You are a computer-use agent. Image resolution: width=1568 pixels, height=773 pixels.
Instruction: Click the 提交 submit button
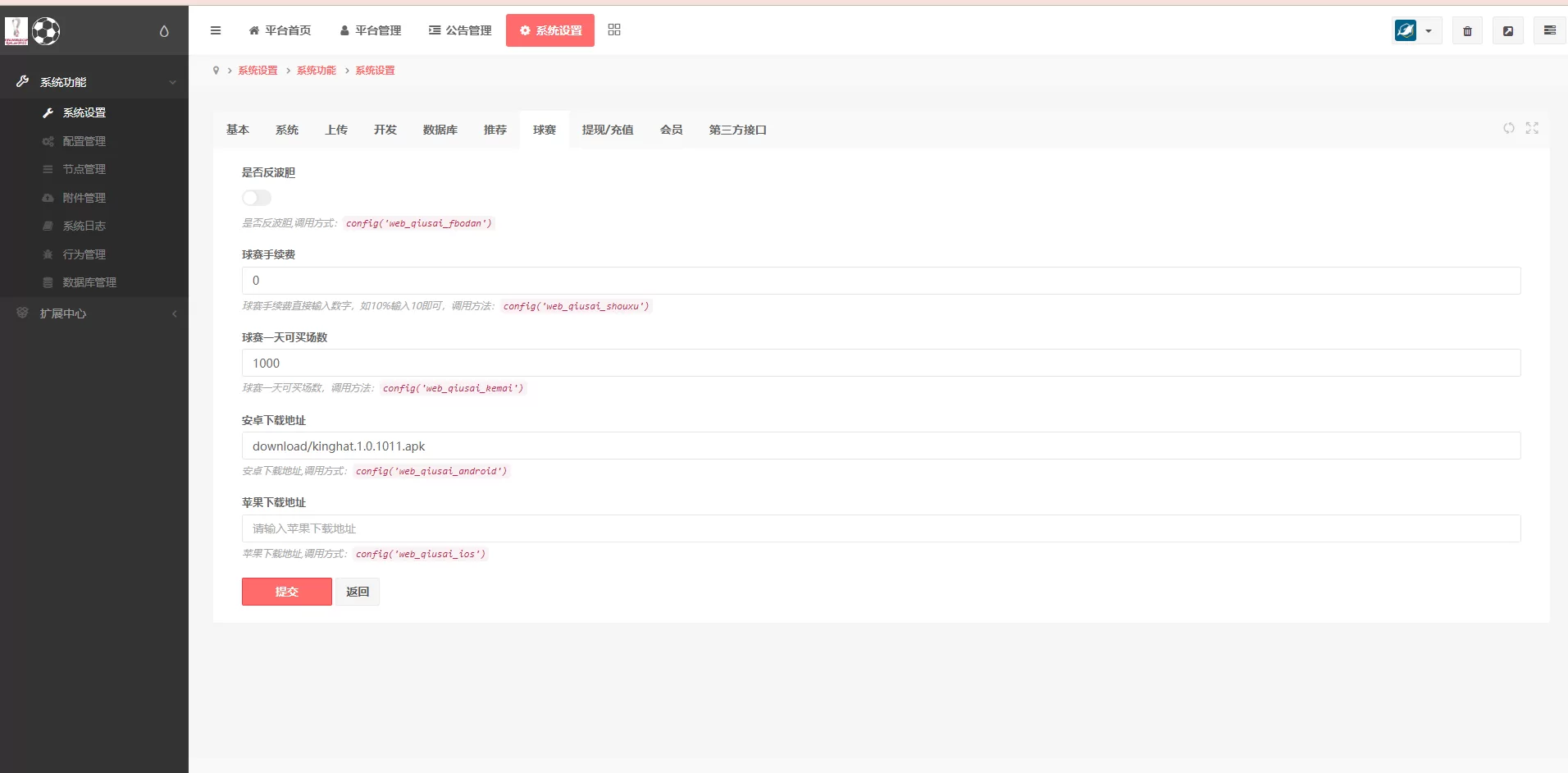tap(287, 592)
